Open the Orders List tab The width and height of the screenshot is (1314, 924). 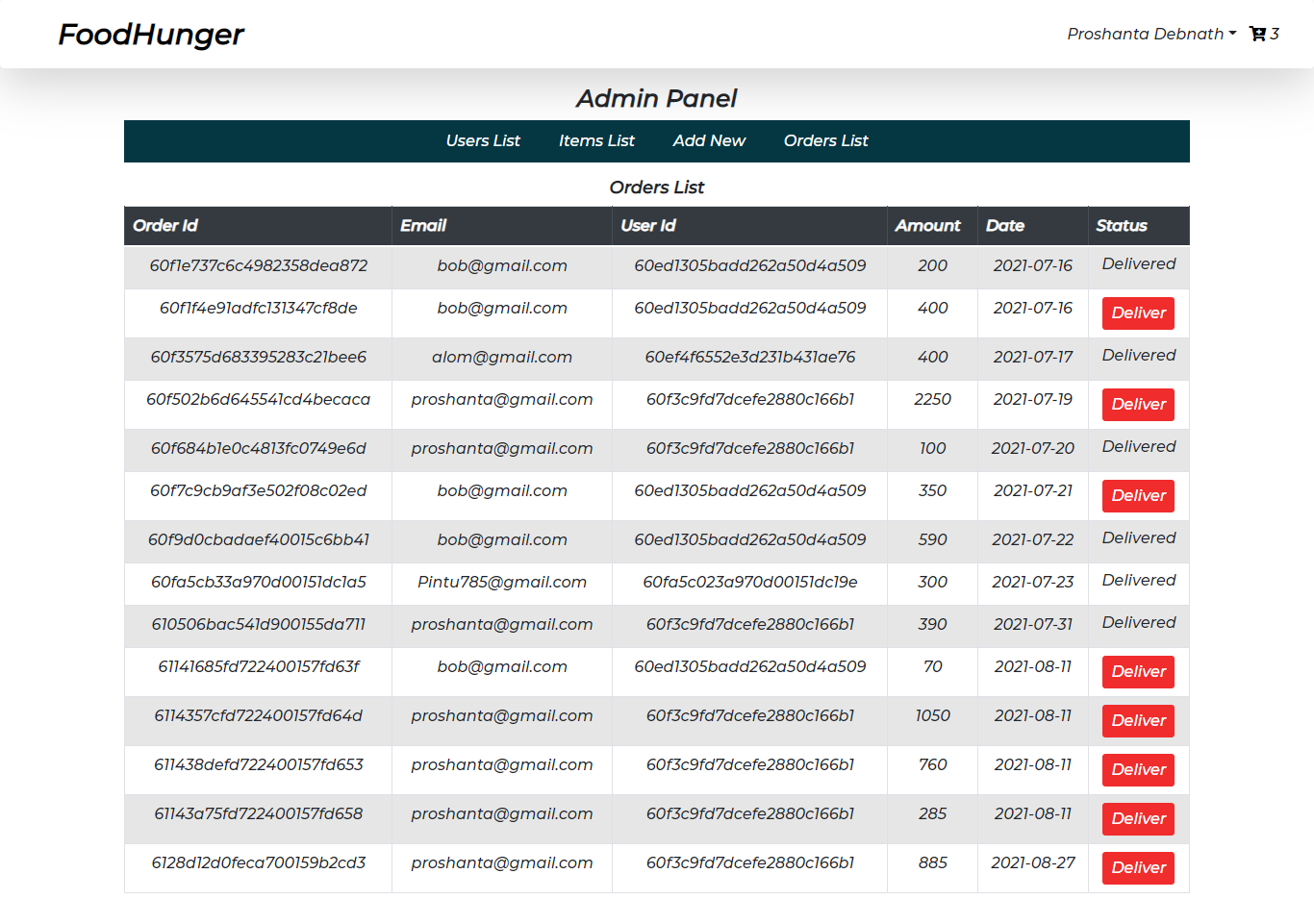[825, 140]
